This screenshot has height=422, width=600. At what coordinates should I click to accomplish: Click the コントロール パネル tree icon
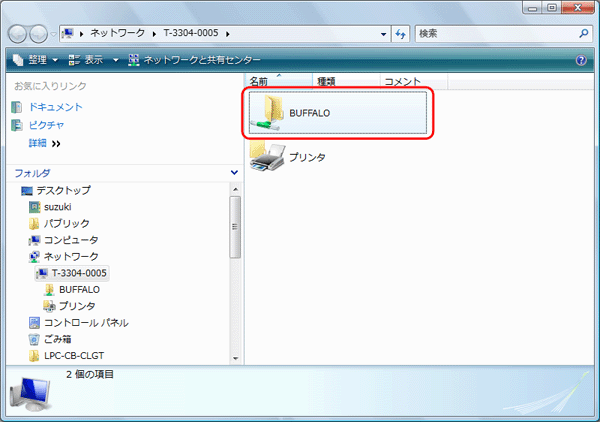[x=34, y=323]
